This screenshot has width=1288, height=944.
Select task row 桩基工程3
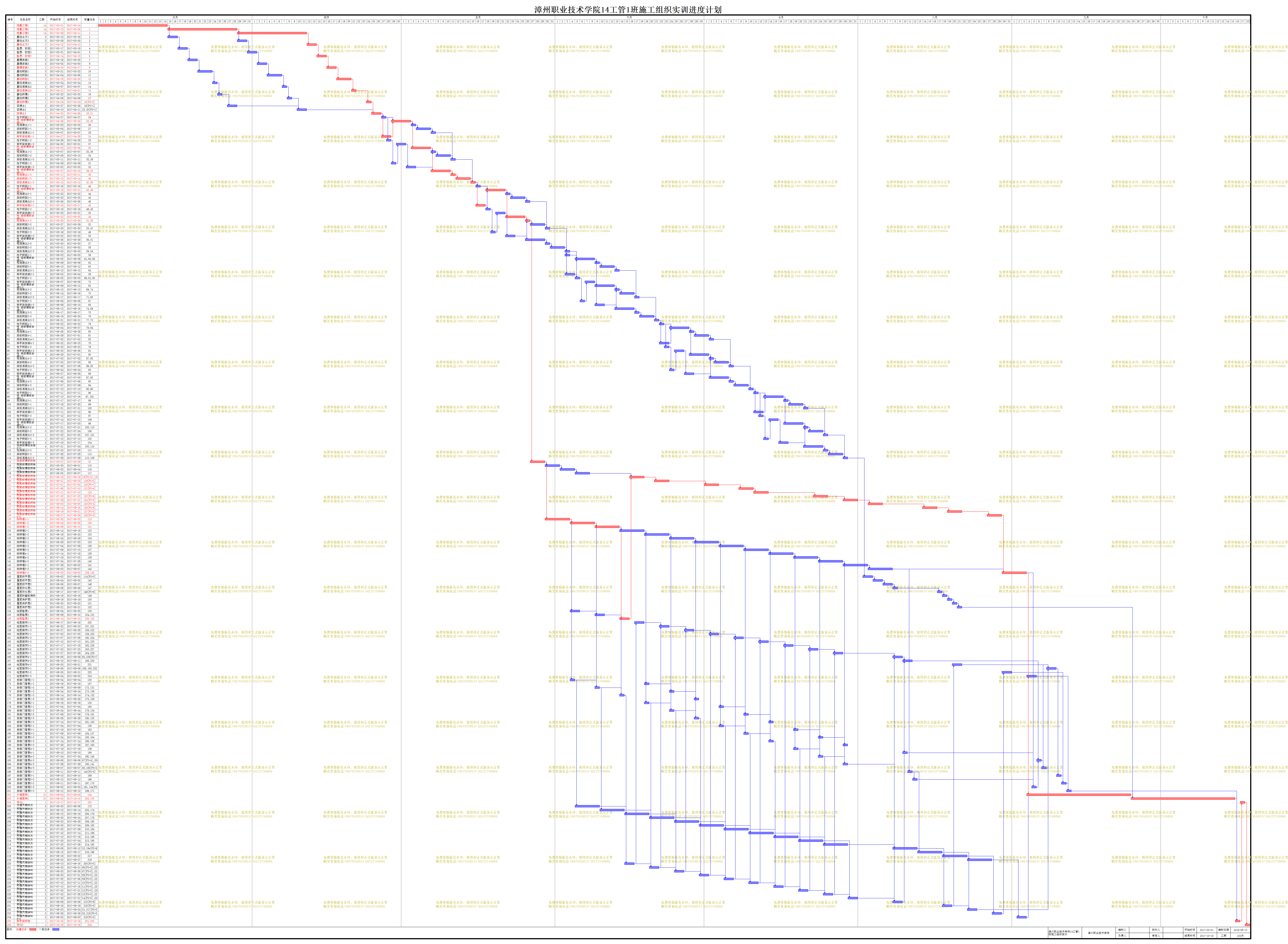tap(52, 33)
